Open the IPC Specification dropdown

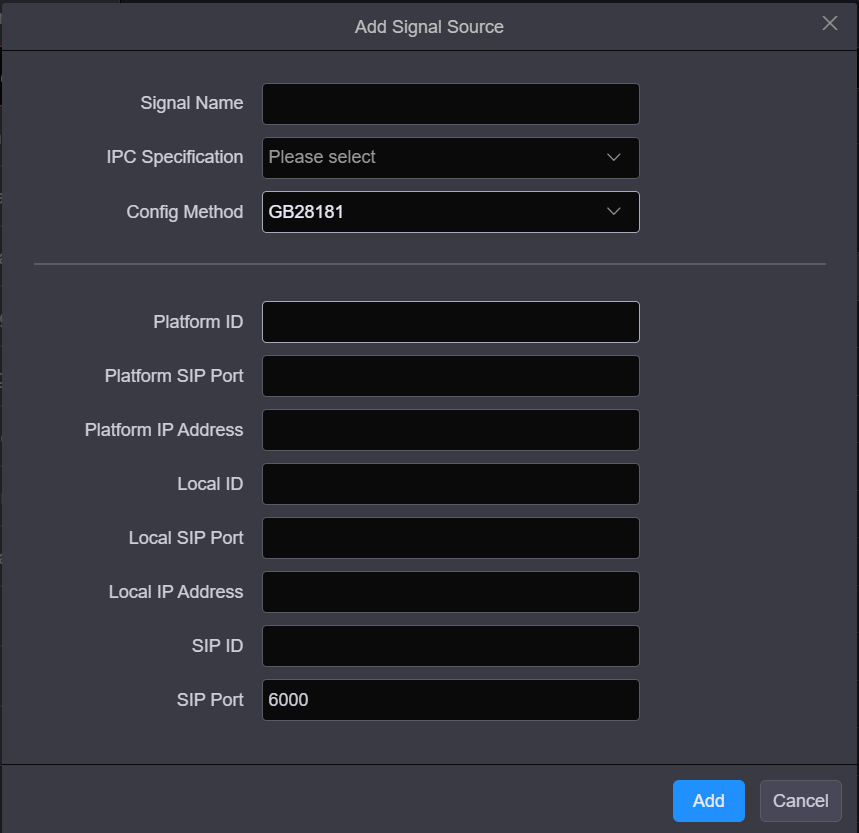[x=450, y=158]
